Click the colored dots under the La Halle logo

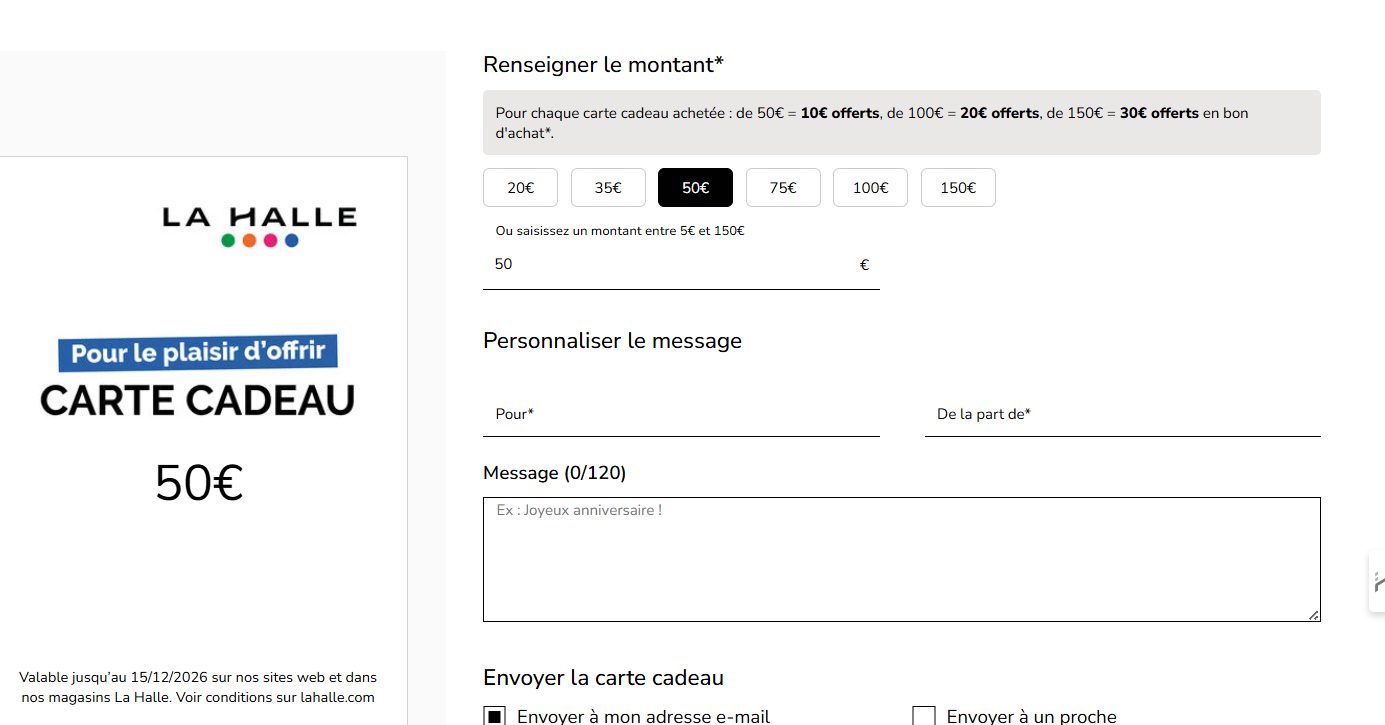pos(258,240)
